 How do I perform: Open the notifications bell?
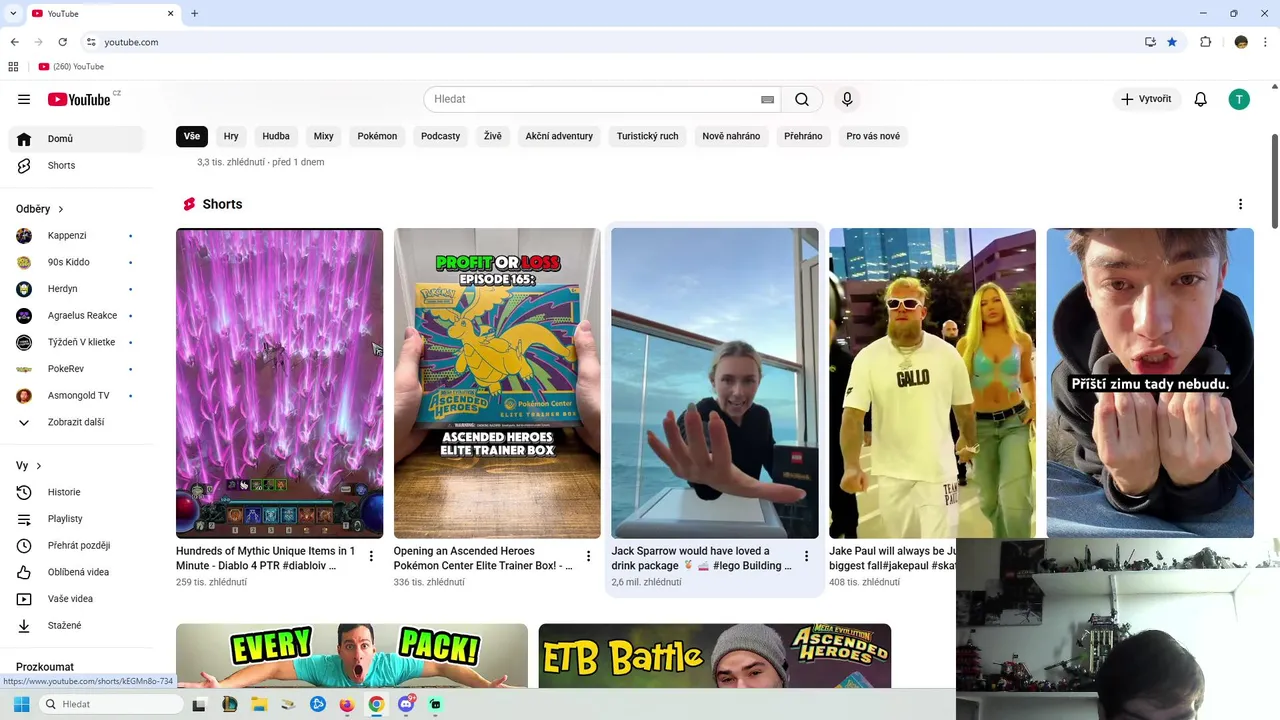click(x=1201, y=99)
